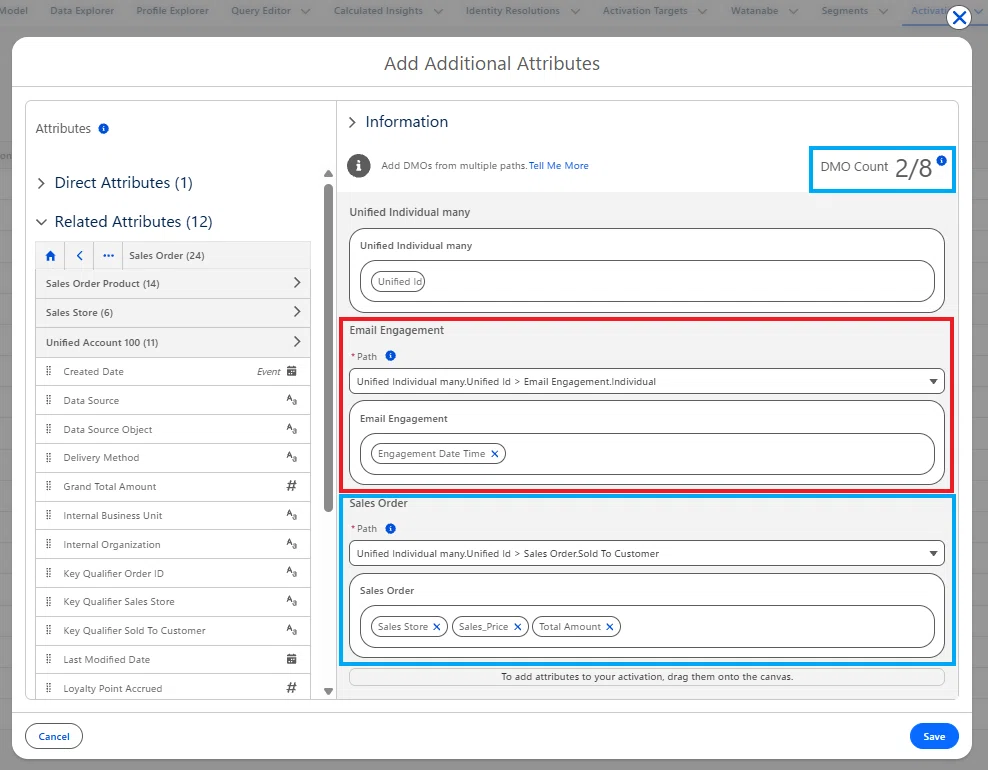Switch to Profile Explorer tab
This screenshot has height=770, width=988.
tap(172, 11)
